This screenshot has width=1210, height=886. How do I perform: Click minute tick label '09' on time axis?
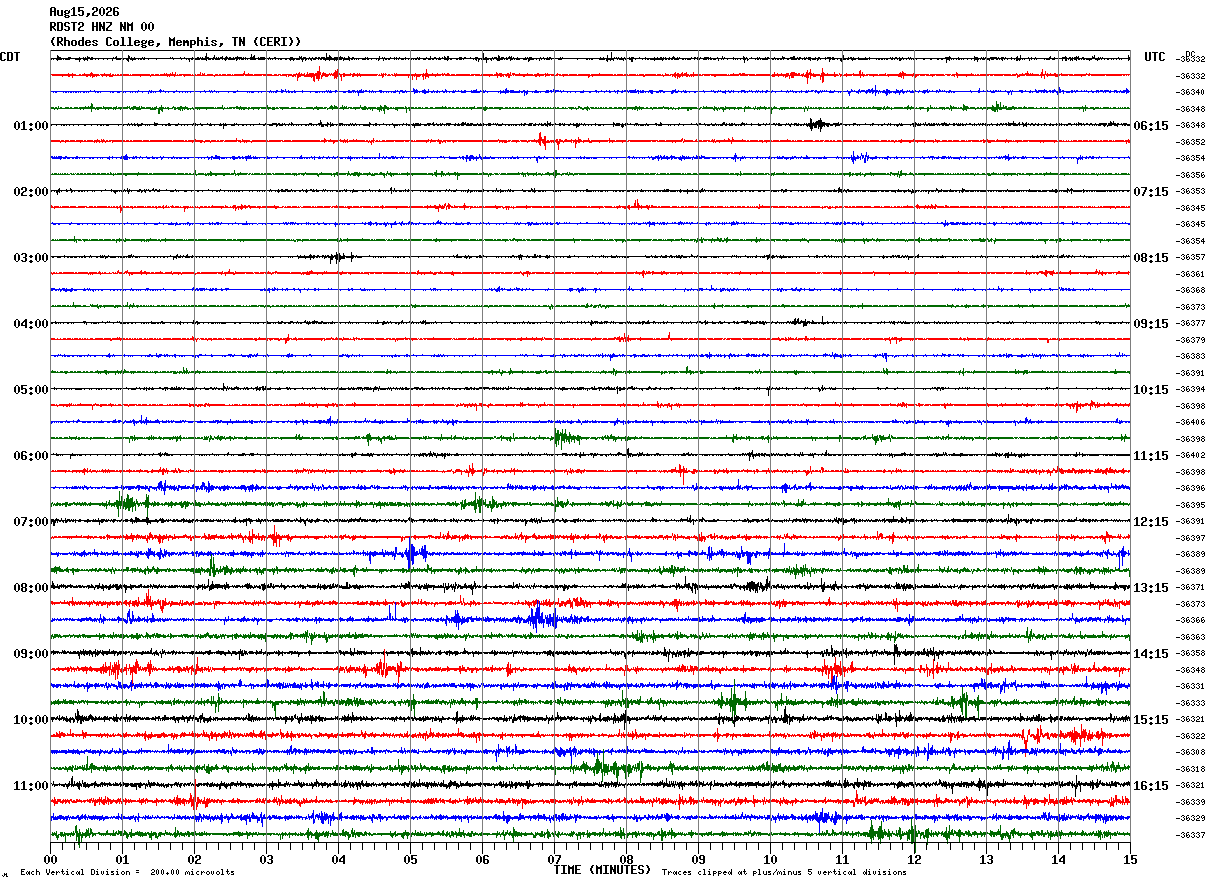click(x=698, y=859)
